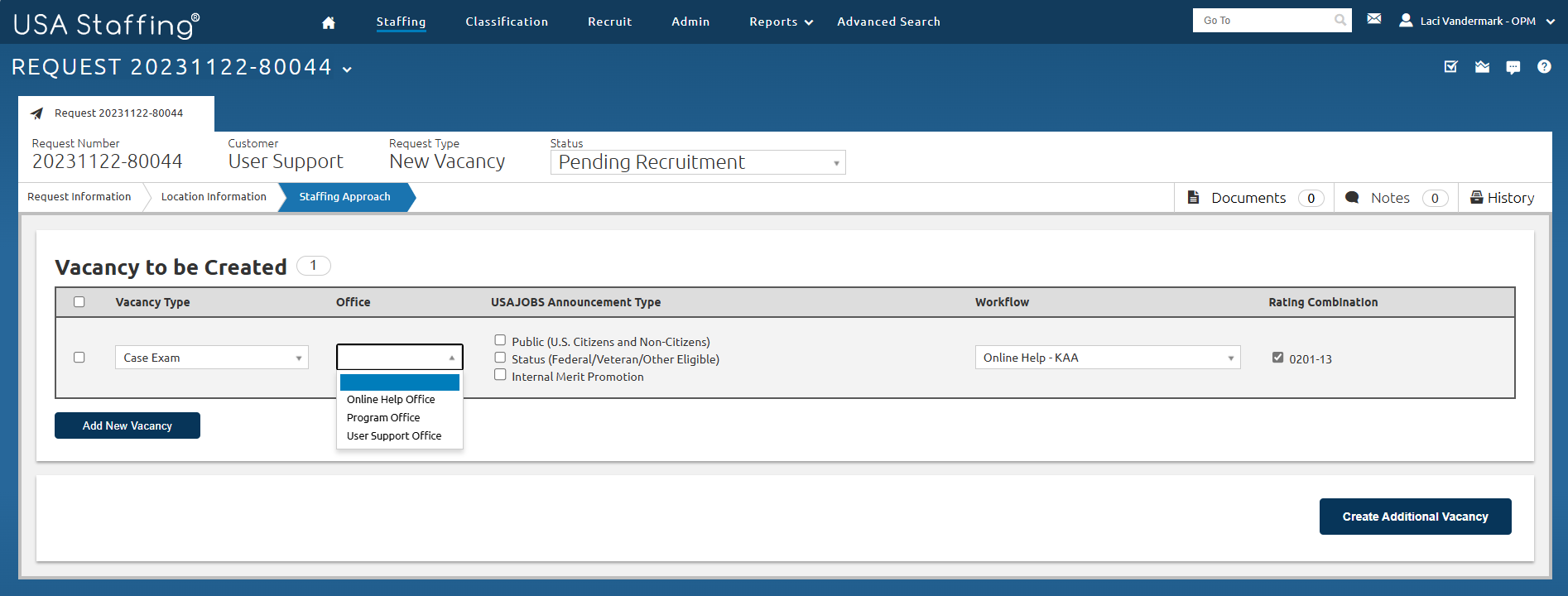Go to the Home icon
The width and height of the screenshot is (1568, 596).
pyautogui.click(x=329, y=22)
